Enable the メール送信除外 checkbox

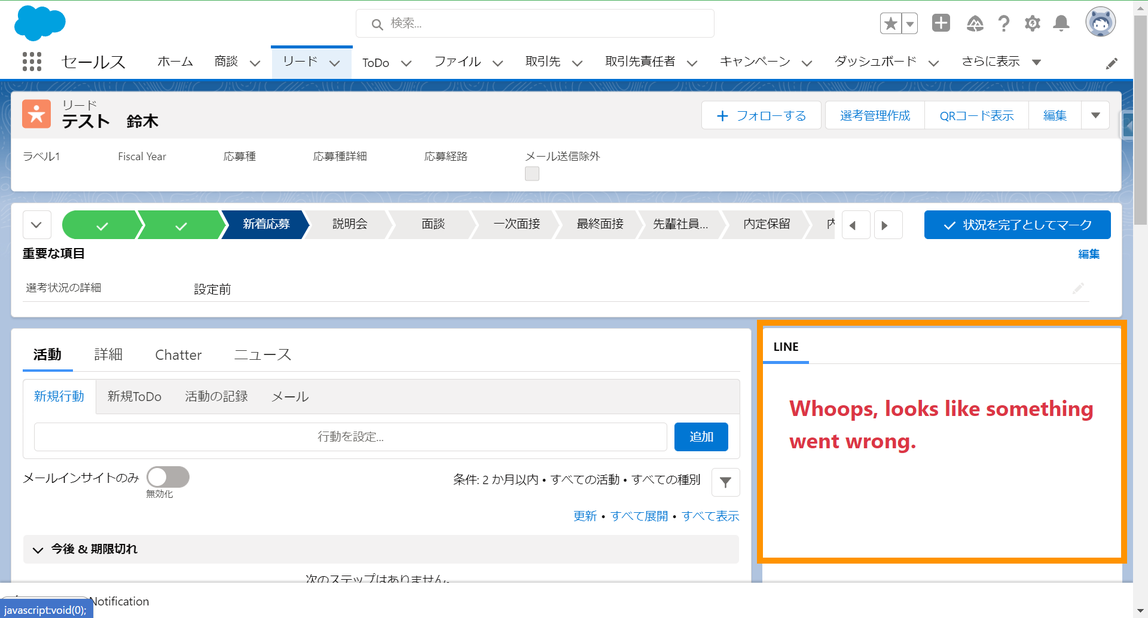[x=532, y=173]
